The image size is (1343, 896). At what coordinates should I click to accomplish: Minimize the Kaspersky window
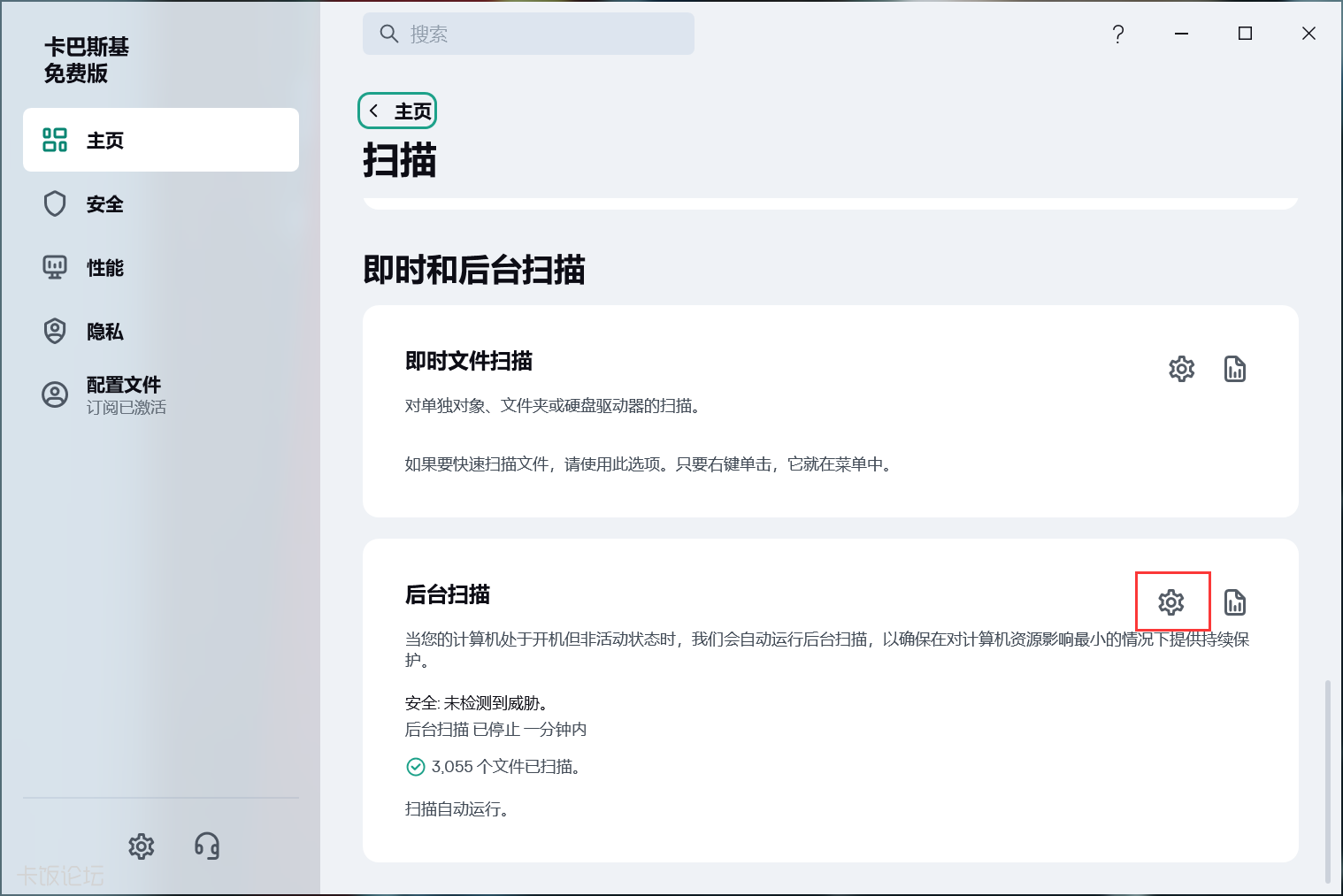(x=1181, y=34)
